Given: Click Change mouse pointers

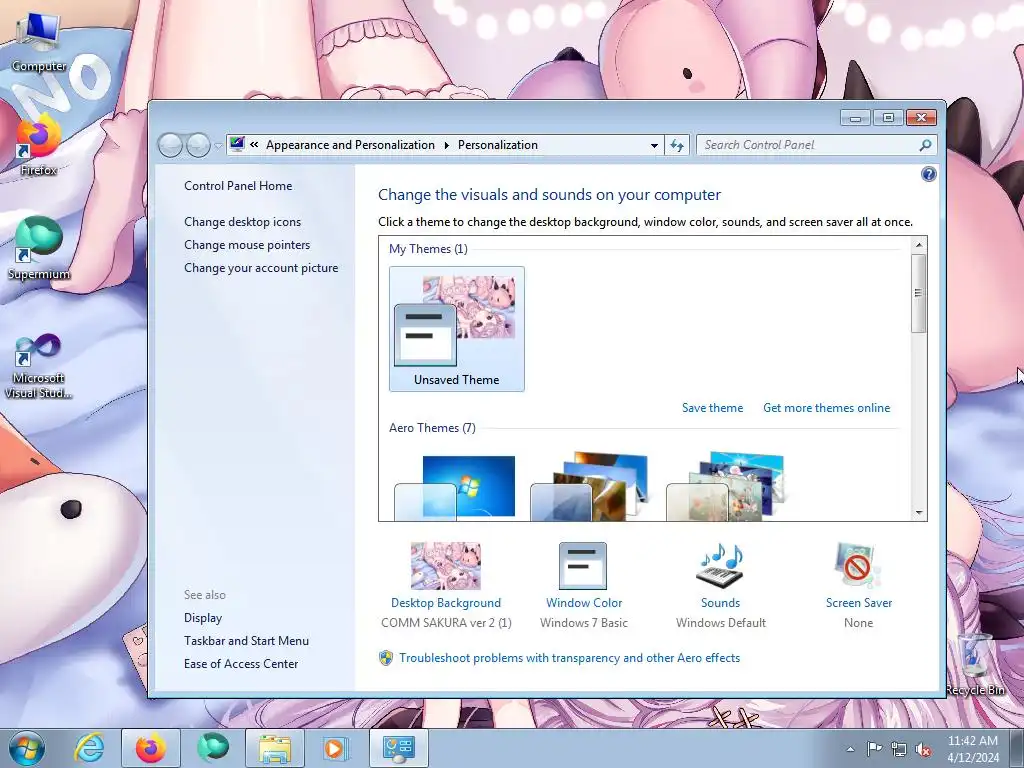Looking at the screenshot, I should [247, 244].
